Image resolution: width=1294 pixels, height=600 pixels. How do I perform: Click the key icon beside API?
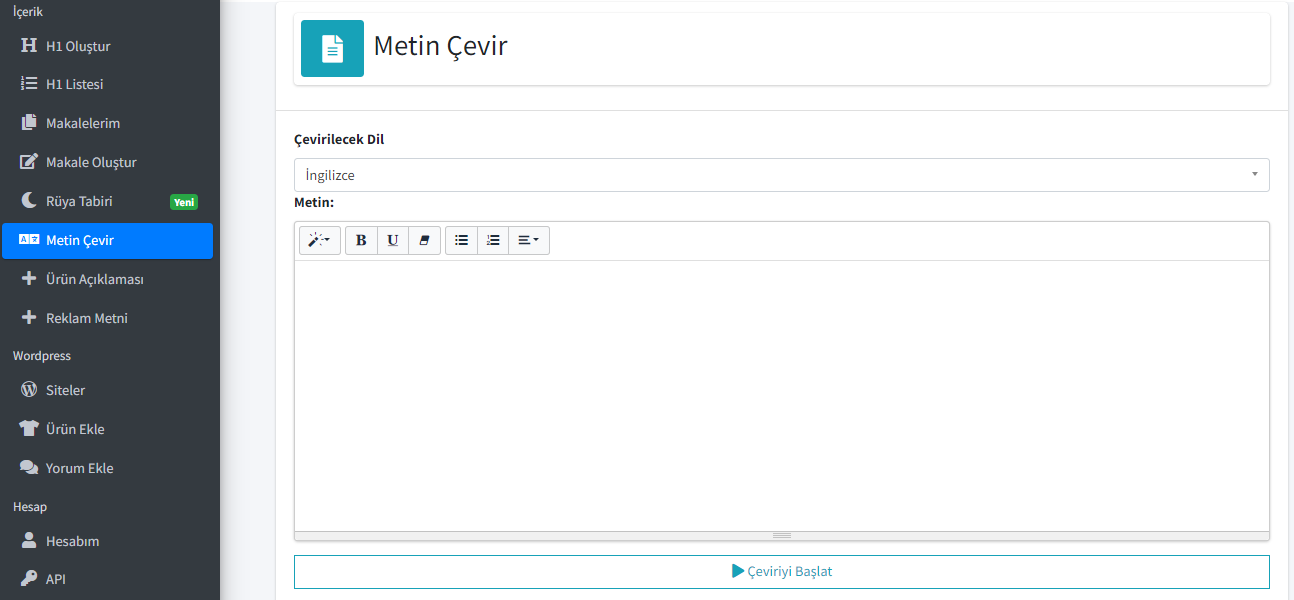29,579
